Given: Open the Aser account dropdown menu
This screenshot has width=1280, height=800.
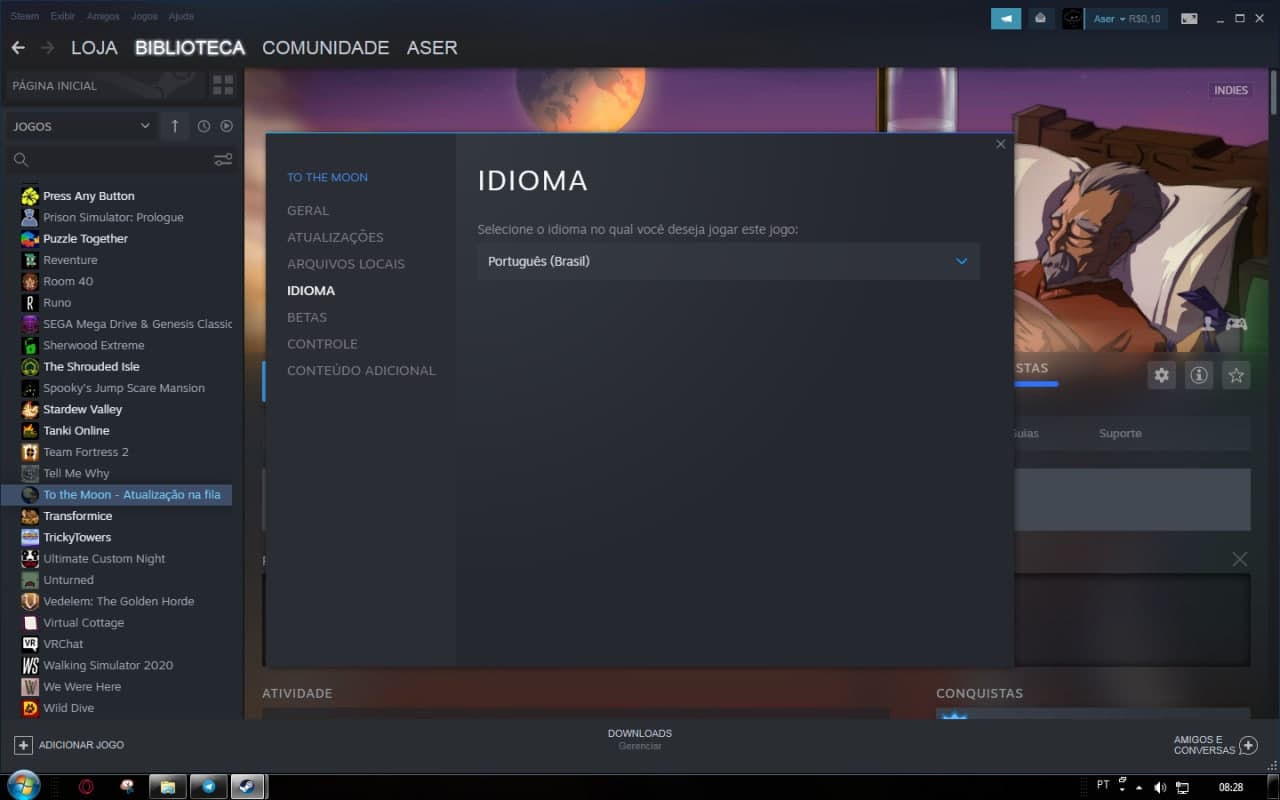Looking at the screenshot, I should (x=1126, y=19).
